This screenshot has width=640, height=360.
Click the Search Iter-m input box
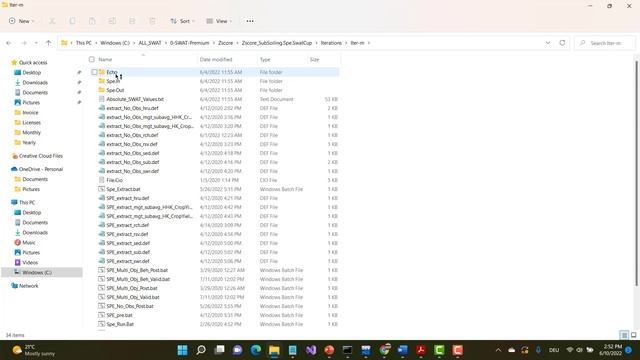click(x=605, y=43)
